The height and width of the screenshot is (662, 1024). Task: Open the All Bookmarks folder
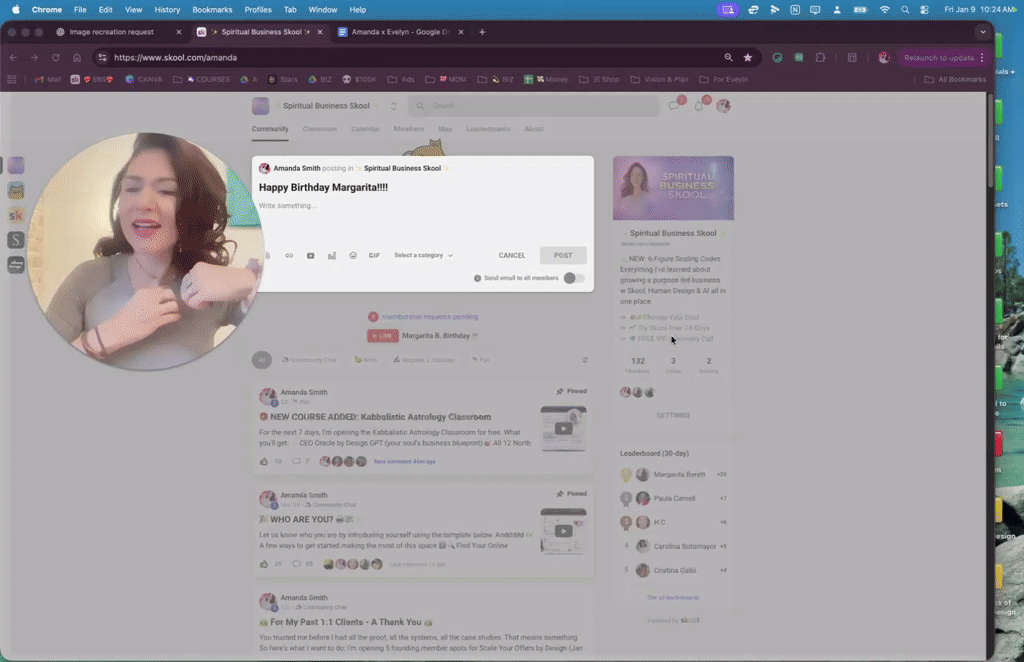(x=955, y=80)
